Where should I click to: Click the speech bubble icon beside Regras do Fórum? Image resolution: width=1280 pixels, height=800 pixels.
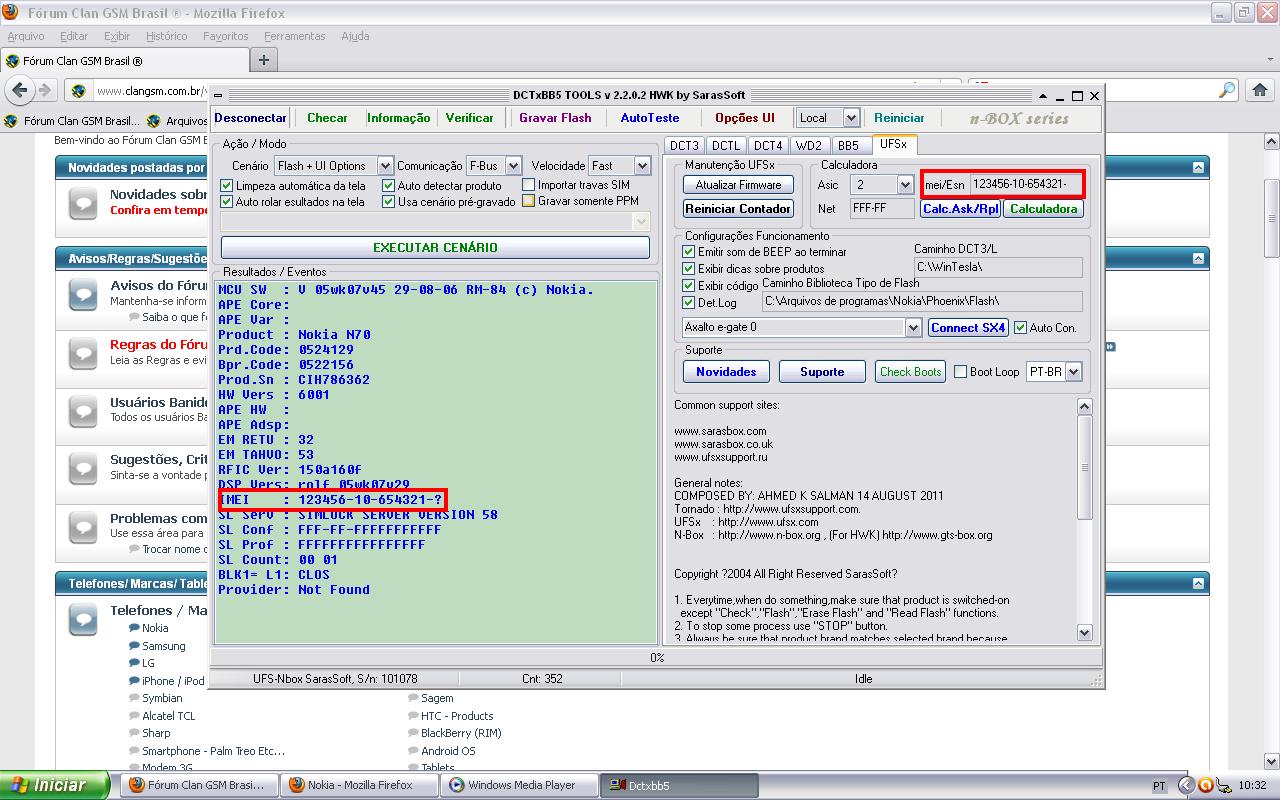[83, 352]
